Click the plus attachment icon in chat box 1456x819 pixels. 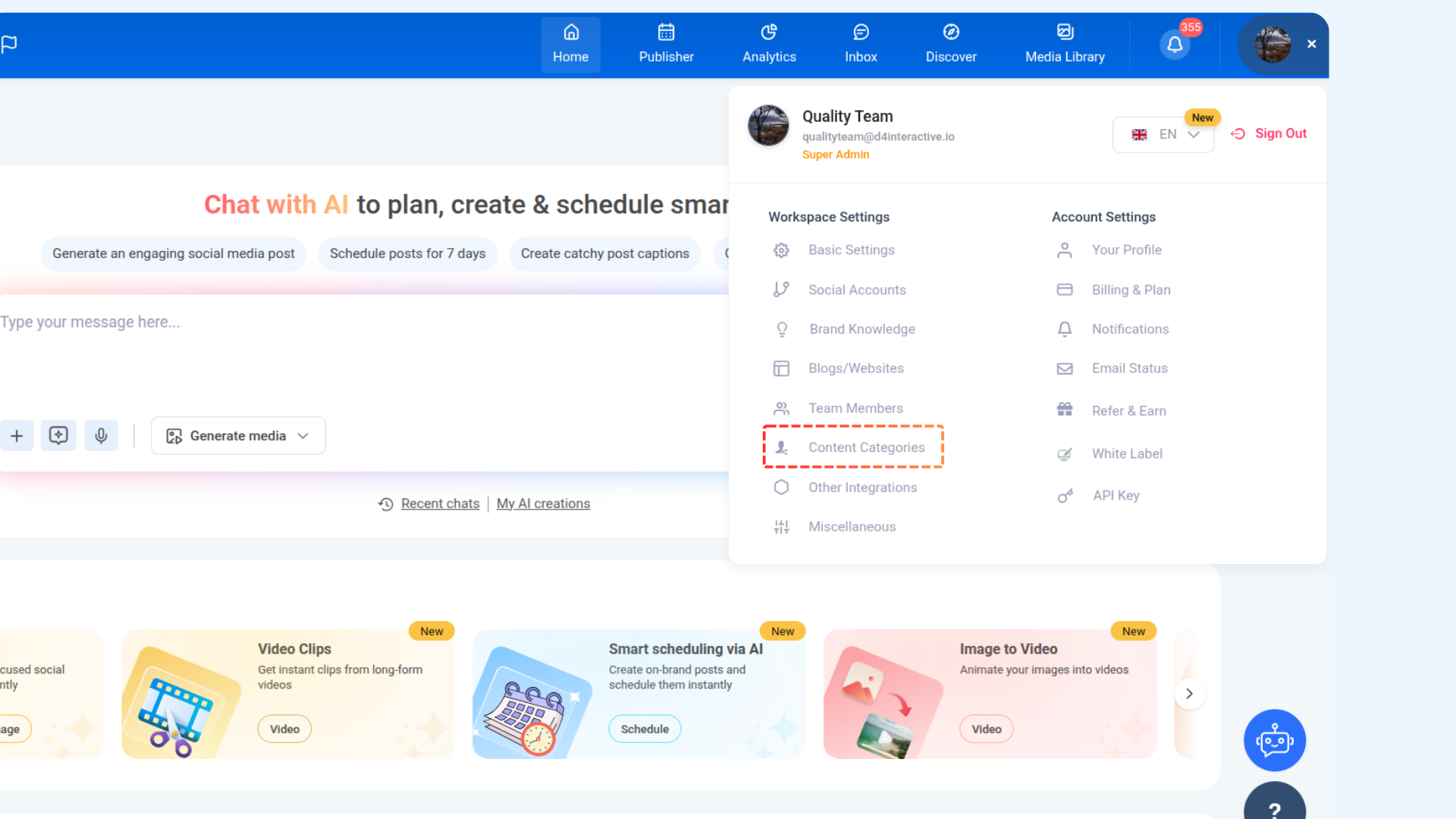click(x=17, y=436)
